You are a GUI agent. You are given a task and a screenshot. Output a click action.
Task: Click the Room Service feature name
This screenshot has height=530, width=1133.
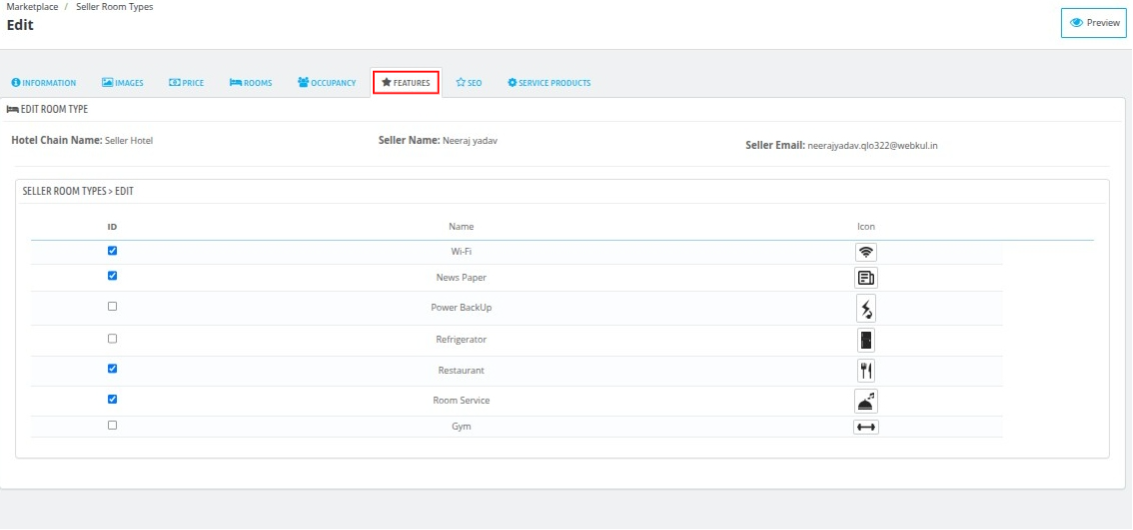point(461,400)
